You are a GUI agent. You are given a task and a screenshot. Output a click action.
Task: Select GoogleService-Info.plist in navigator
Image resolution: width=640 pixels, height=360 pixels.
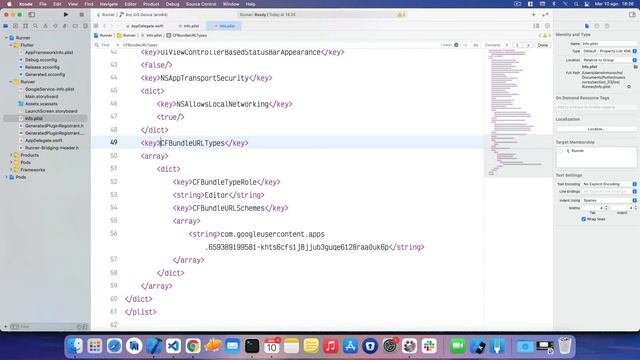click(x=49, y=89)
